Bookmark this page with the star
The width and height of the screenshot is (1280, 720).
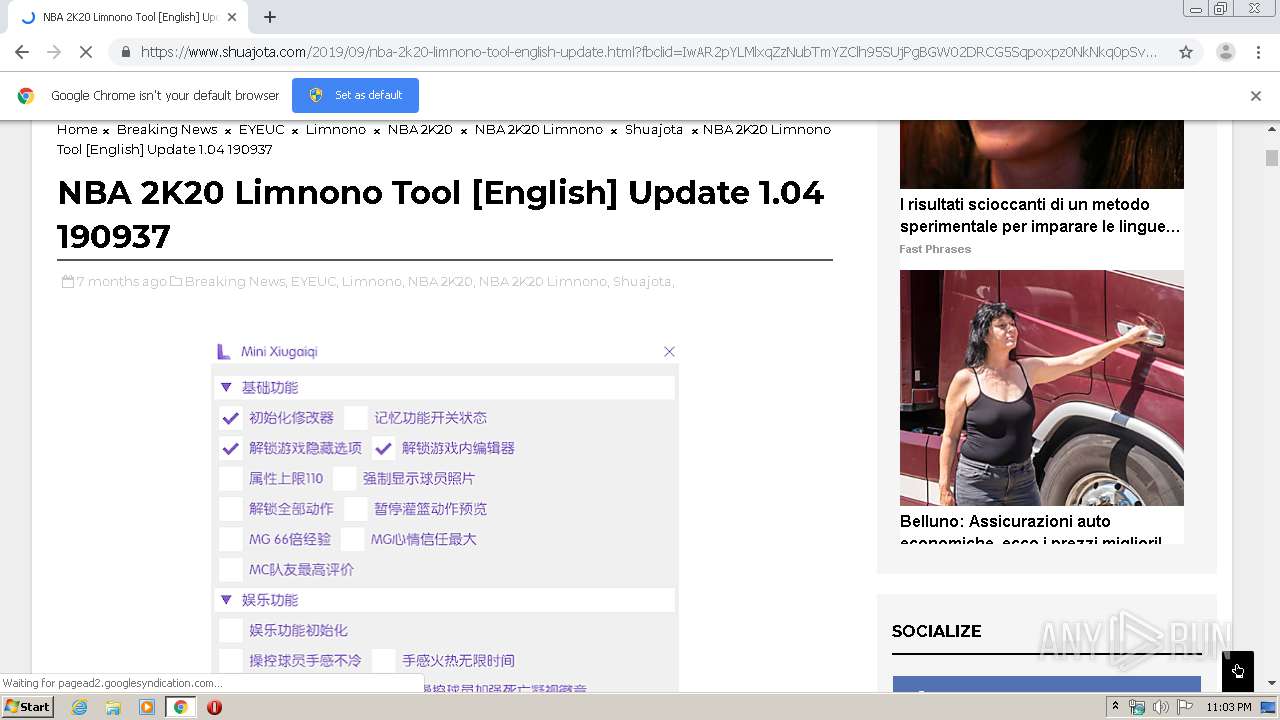point(1186,52)
